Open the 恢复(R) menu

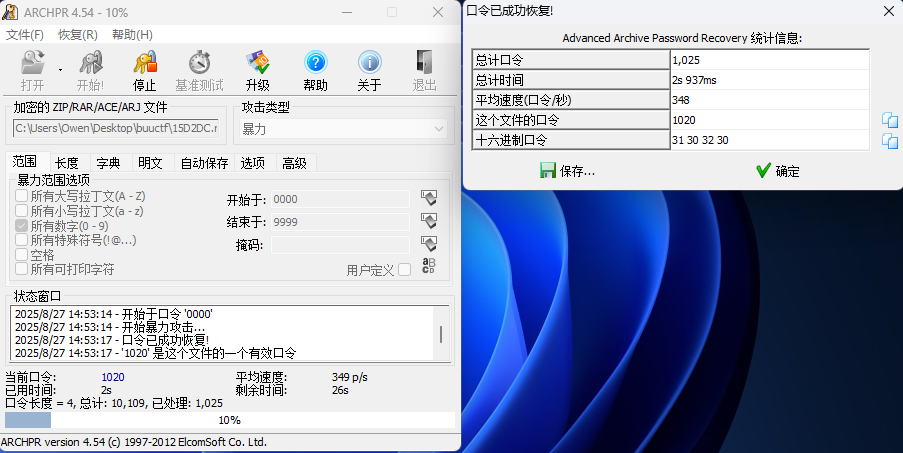78,35
